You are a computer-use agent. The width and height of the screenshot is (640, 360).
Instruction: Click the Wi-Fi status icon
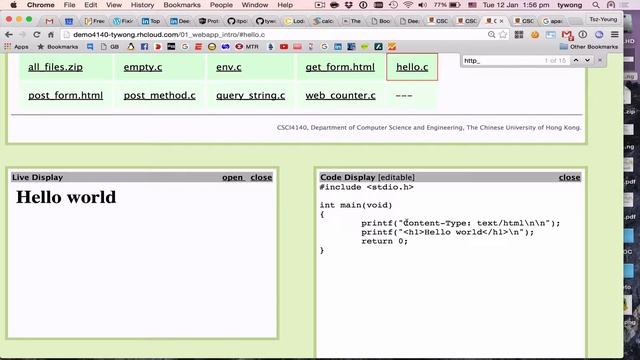tap(408, 5)
